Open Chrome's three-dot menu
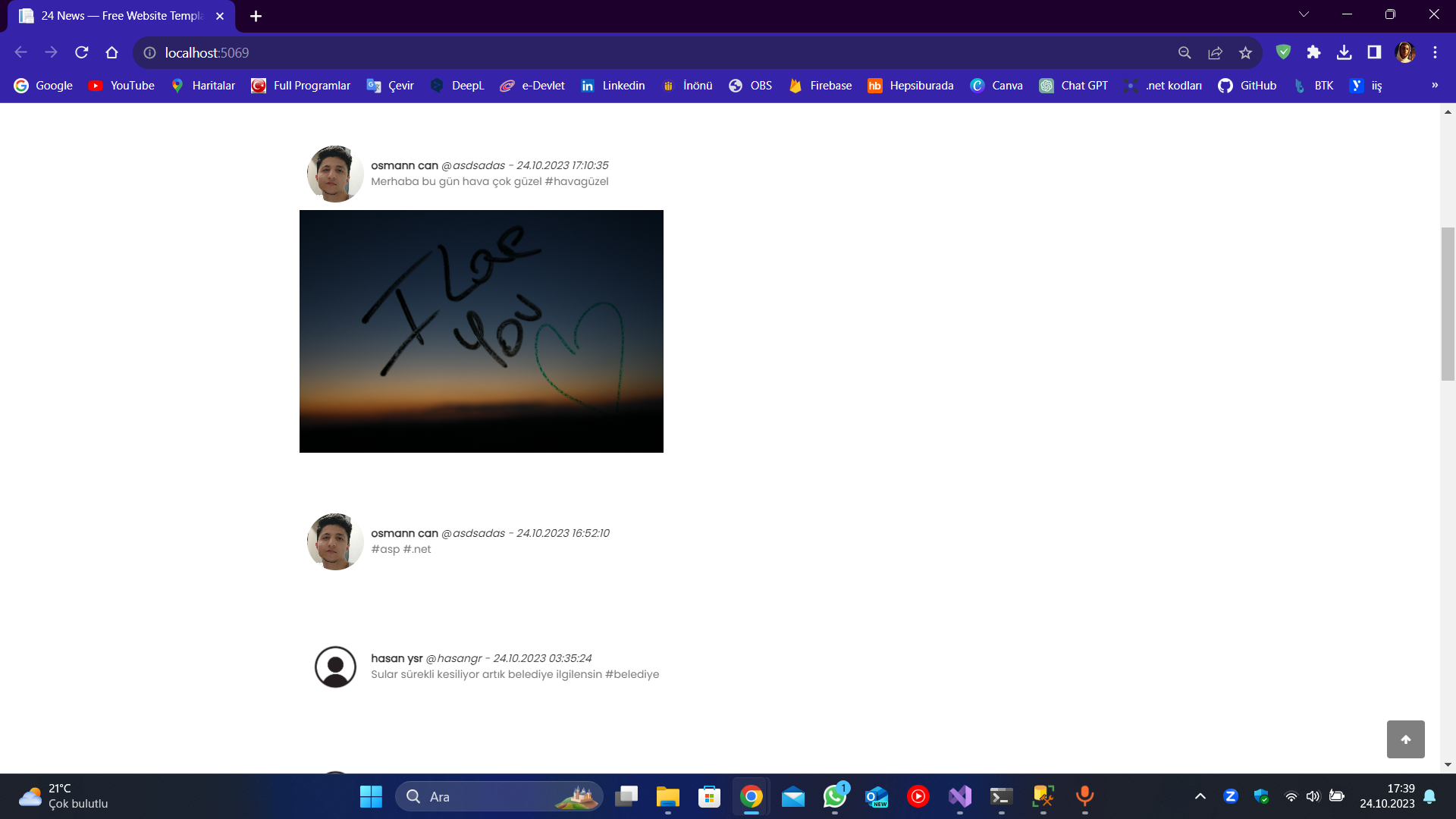Screen dimensions: 1456x819 coord(1435,52)
